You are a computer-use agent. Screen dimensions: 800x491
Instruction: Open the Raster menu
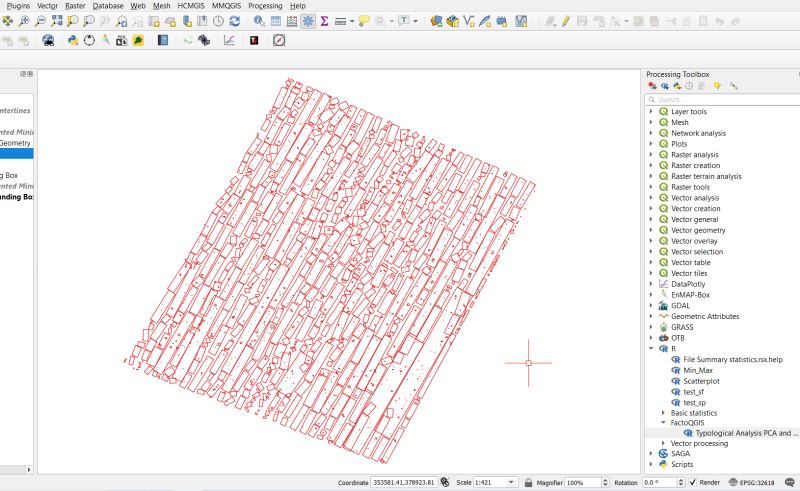(75, 6)
